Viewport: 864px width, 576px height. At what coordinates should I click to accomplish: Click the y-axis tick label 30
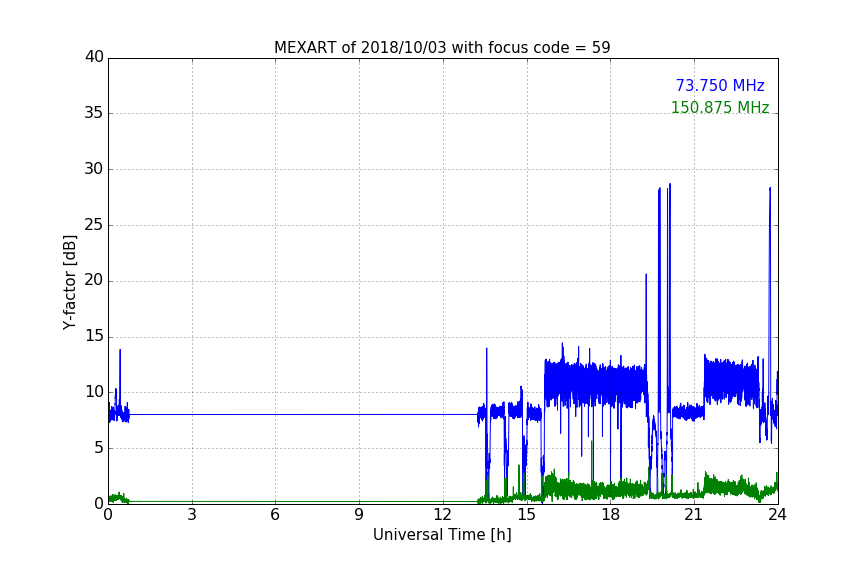[94, 169]
